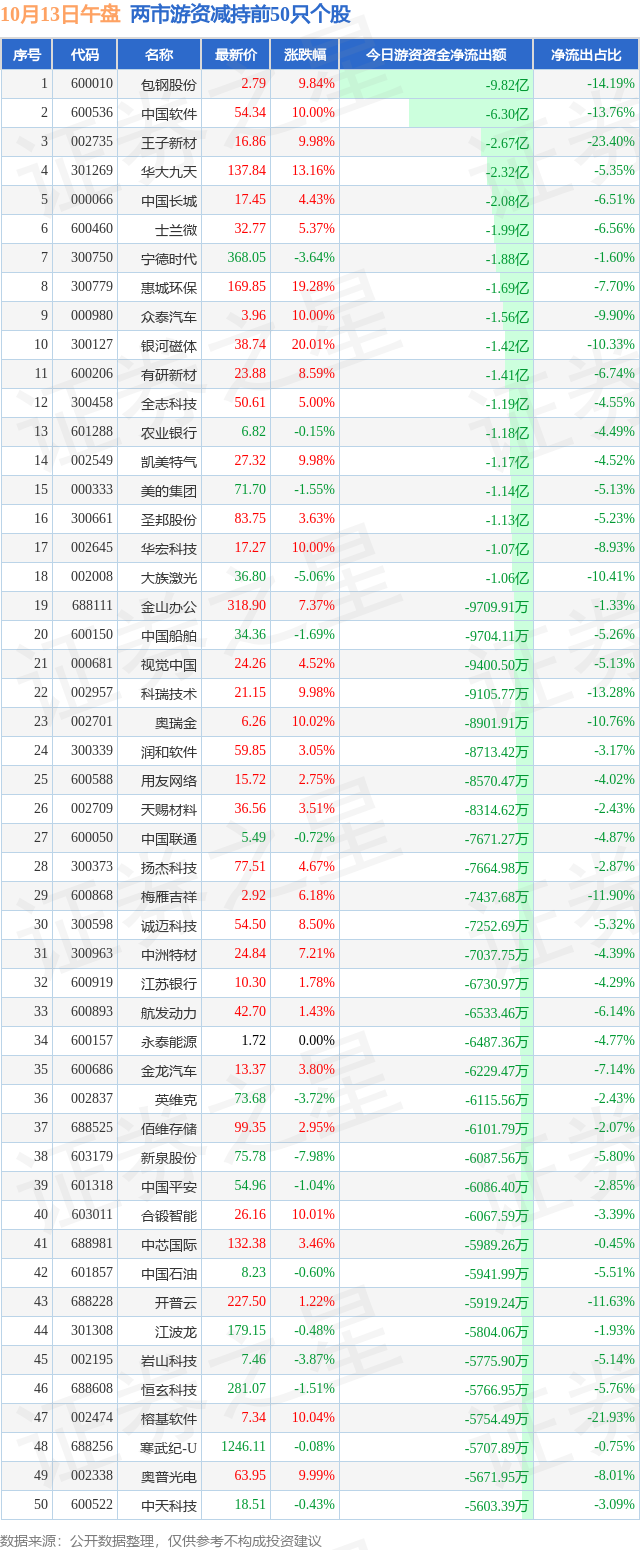The image size is (640, 1550).
Task: Click stock name 圣邦股份
Action: 169,519
